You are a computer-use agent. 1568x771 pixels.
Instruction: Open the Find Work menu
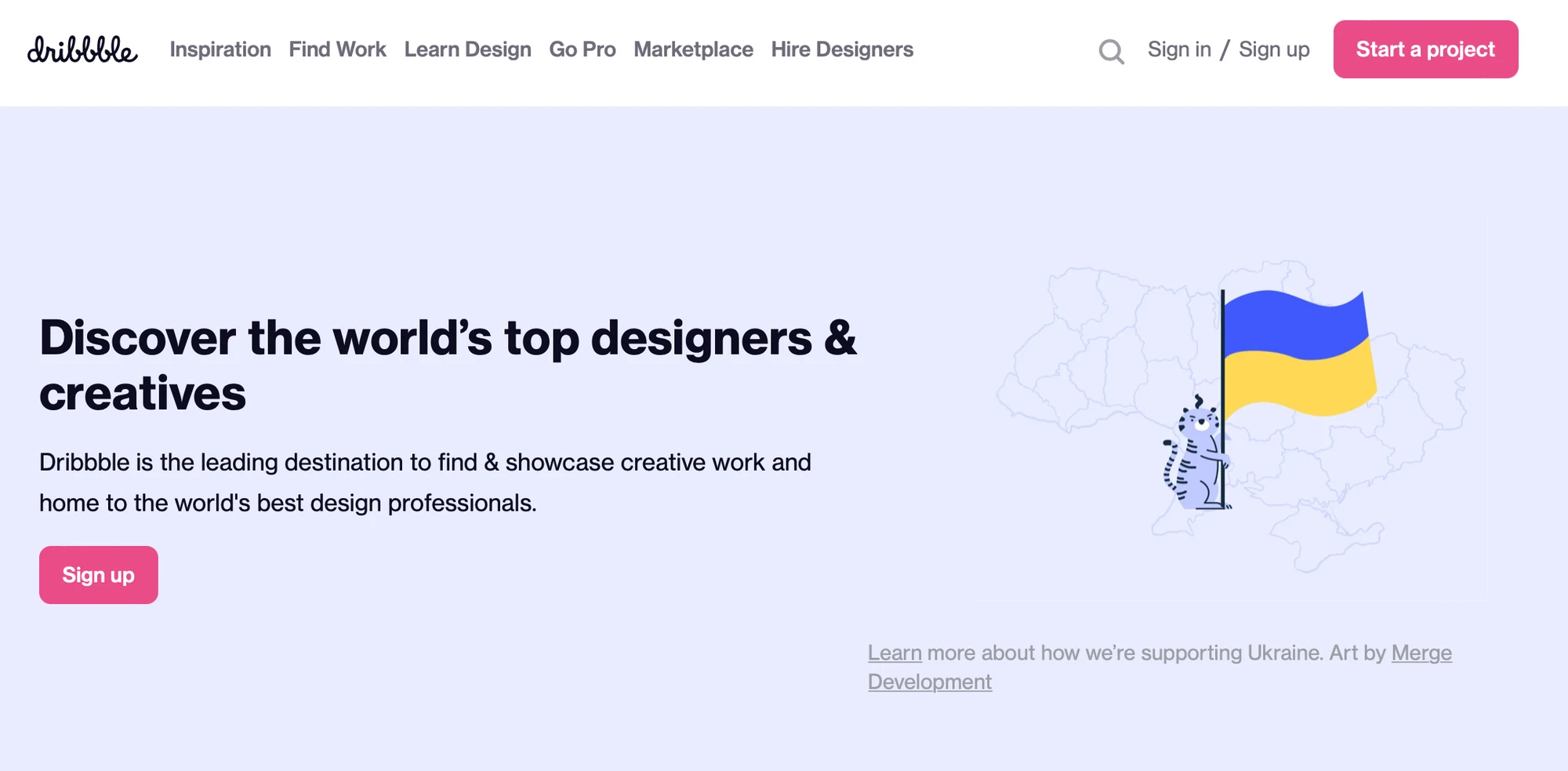(x=337, y=49)
